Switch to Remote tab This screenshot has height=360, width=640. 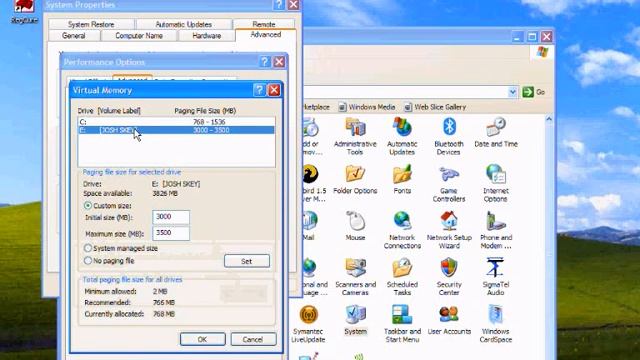(x=264, y=24)
